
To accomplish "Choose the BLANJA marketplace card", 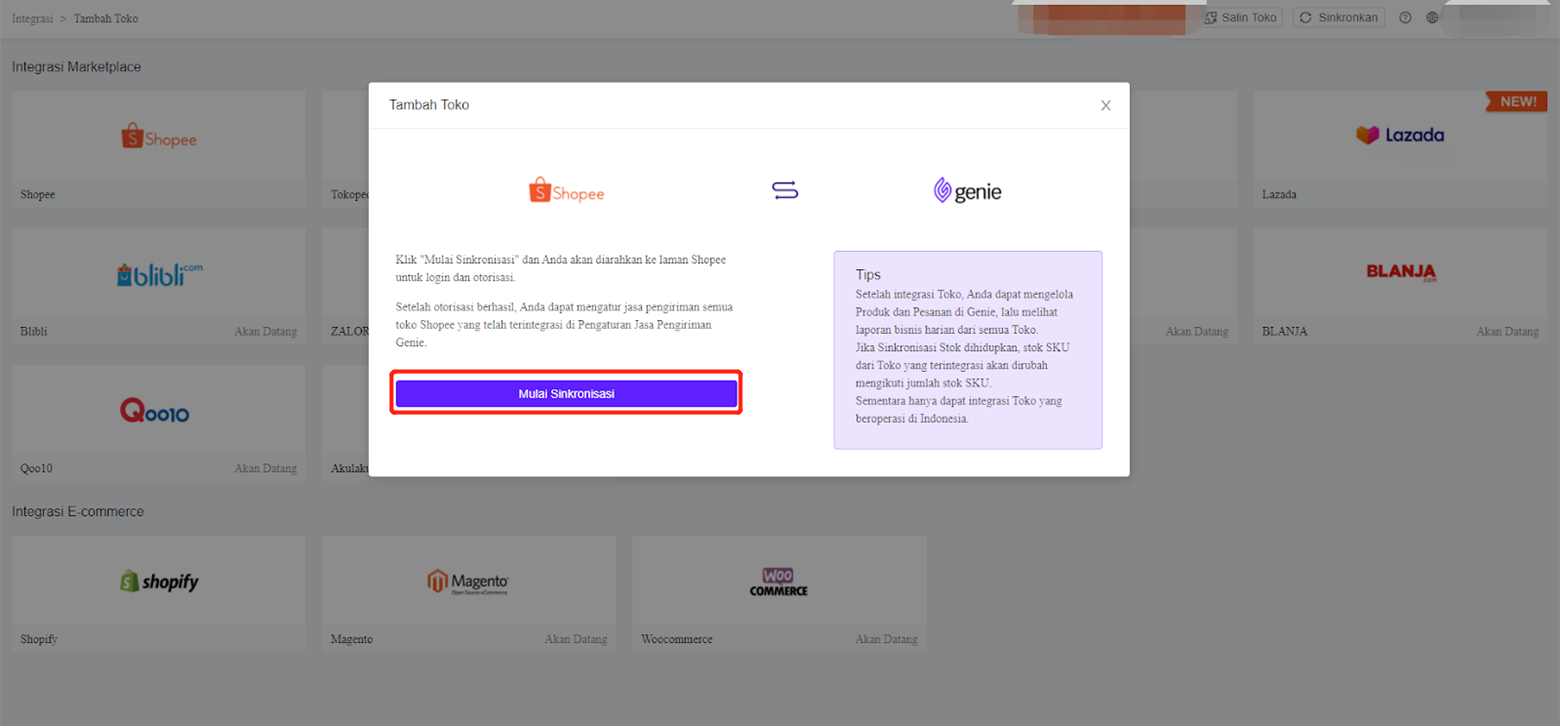I will pos(1399,285).
